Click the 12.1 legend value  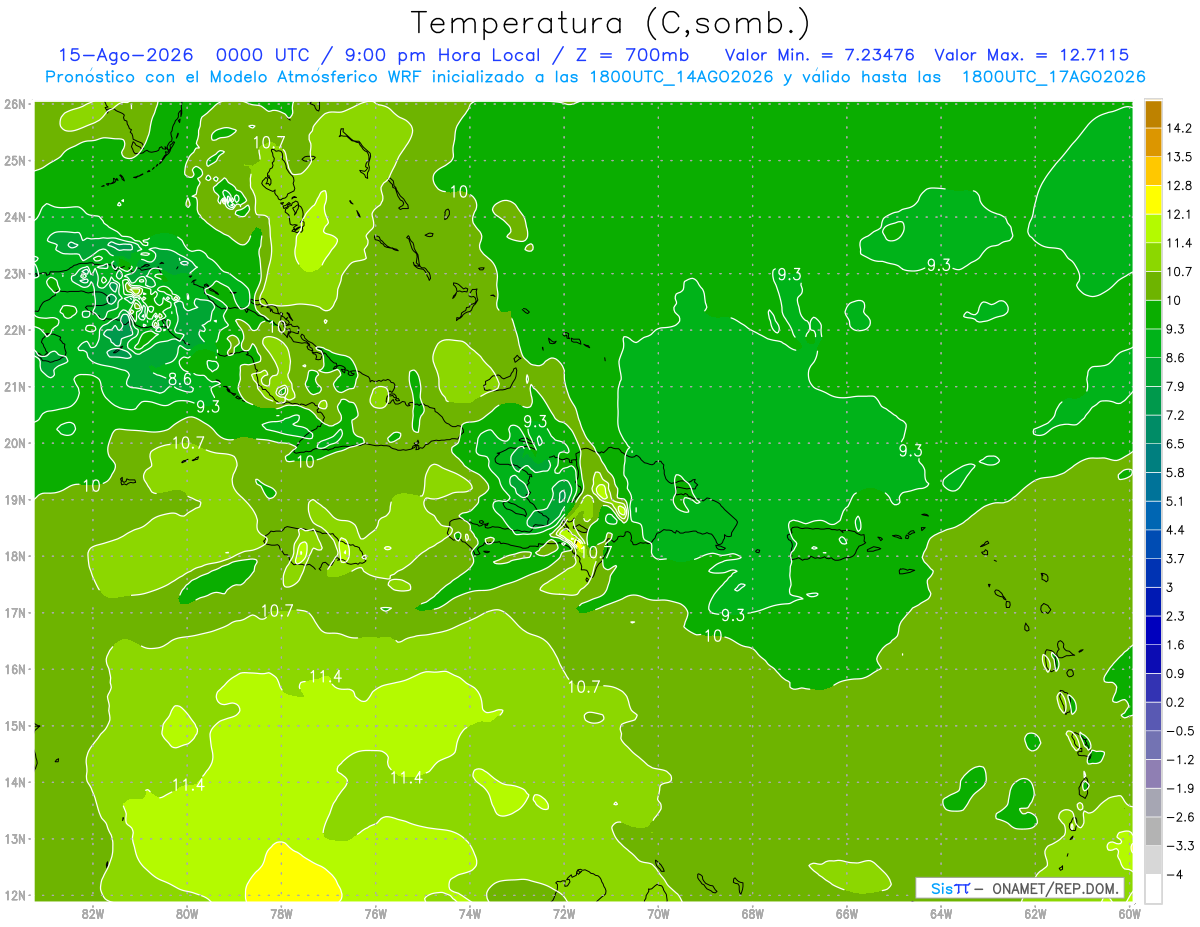click(x=1178, y=214)
